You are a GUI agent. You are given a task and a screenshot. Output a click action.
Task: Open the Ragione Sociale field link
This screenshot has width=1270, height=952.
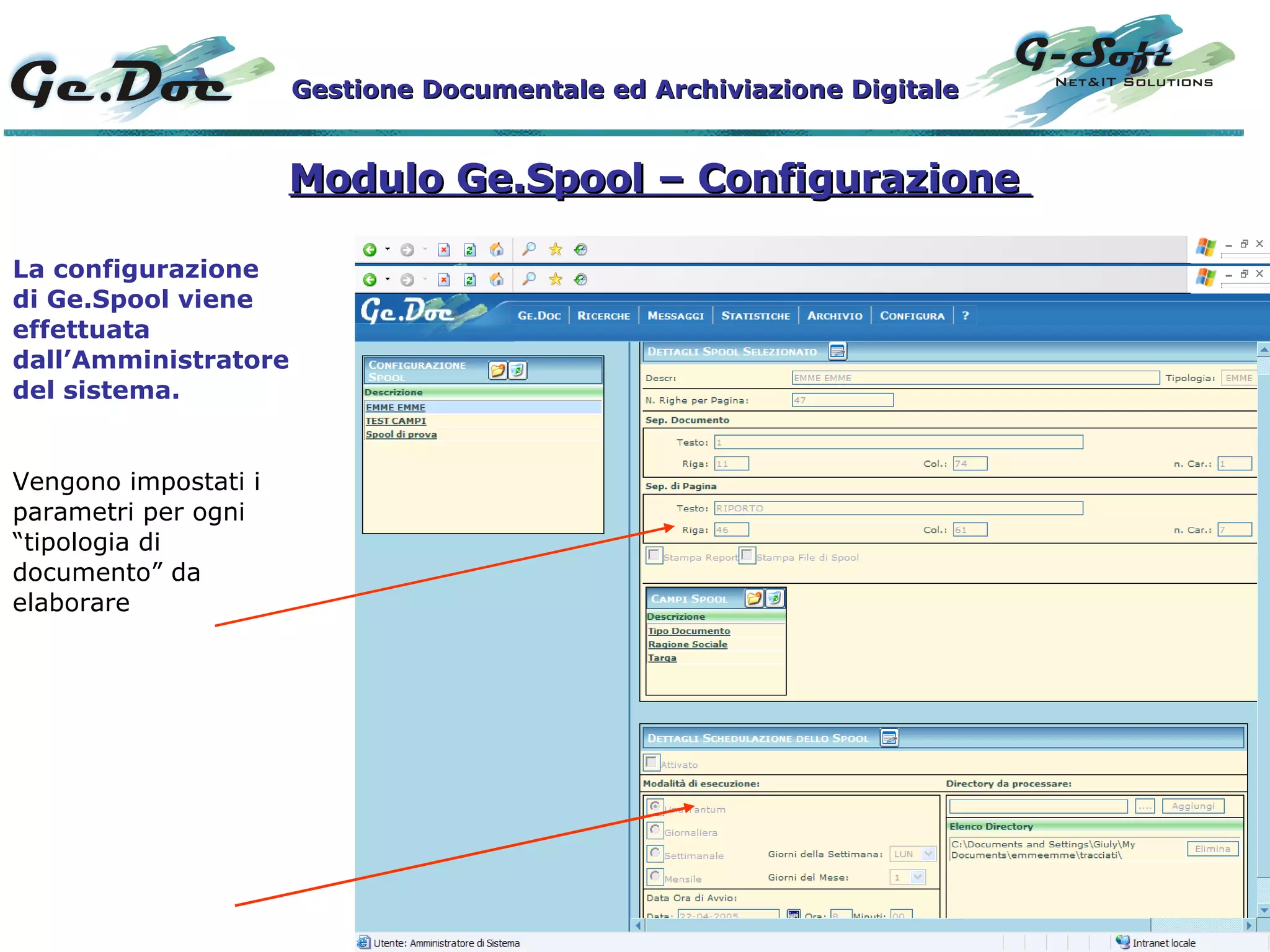tap(688, 644)
